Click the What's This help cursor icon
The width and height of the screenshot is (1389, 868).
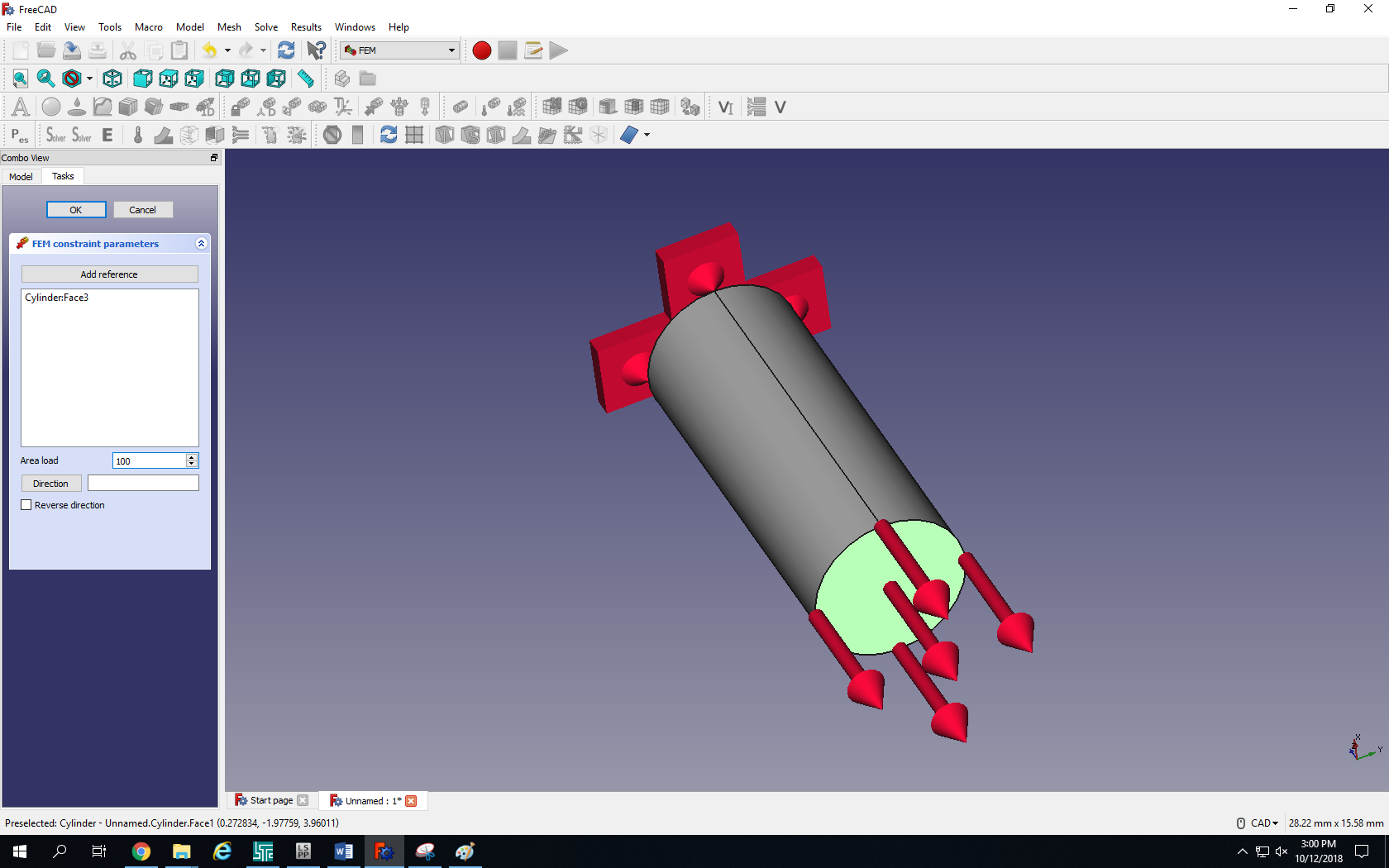coord(316,50)
